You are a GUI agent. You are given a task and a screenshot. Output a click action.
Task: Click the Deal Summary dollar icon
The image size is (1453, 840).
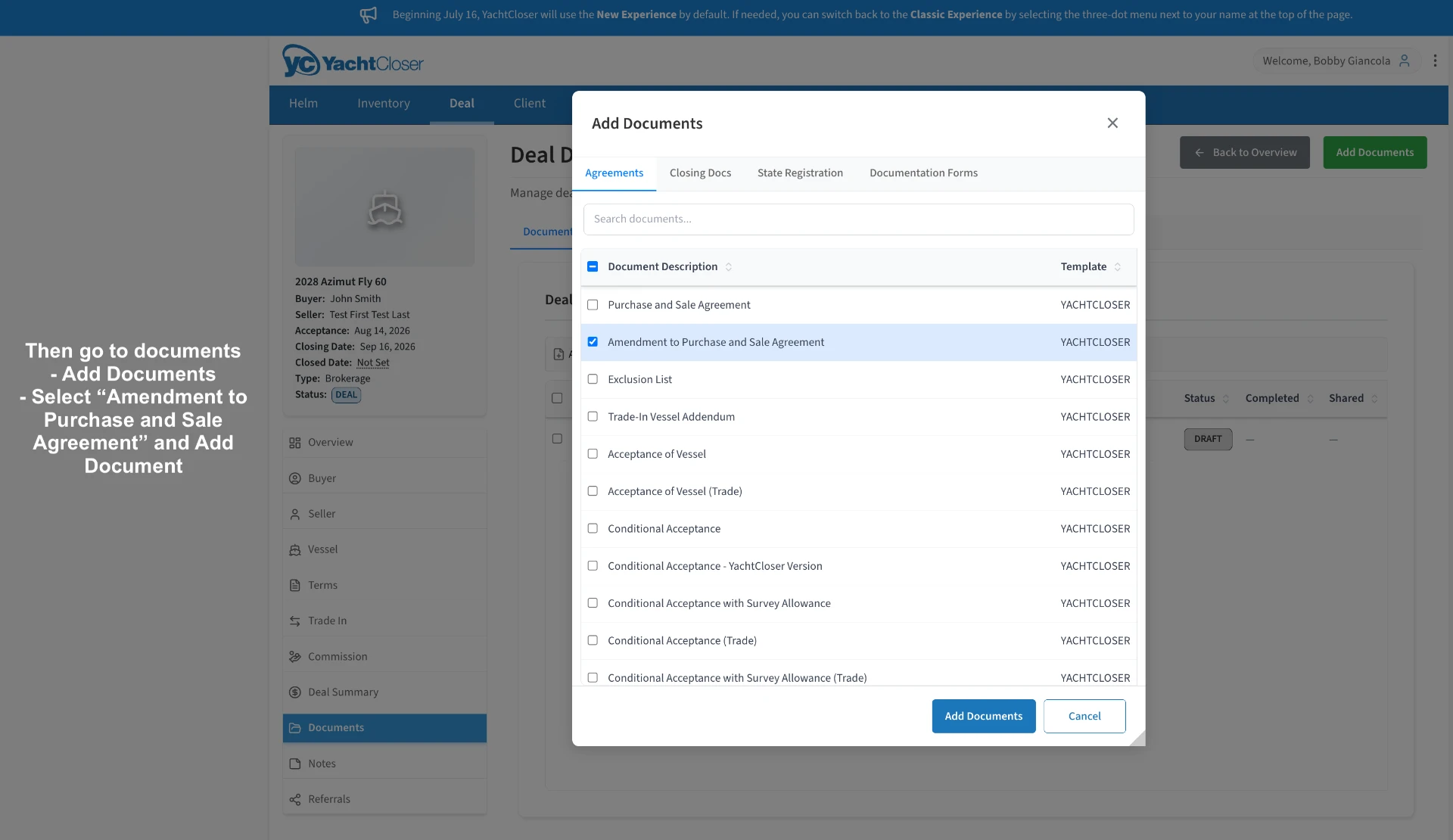(x=295, y=692)
